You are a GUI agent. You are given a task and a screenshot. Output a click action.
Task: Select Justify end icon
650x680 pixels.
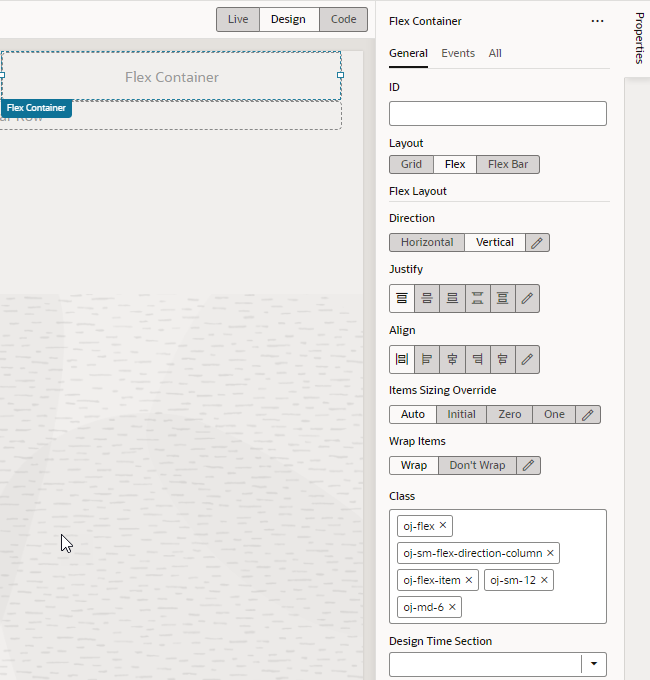point(452,298)
